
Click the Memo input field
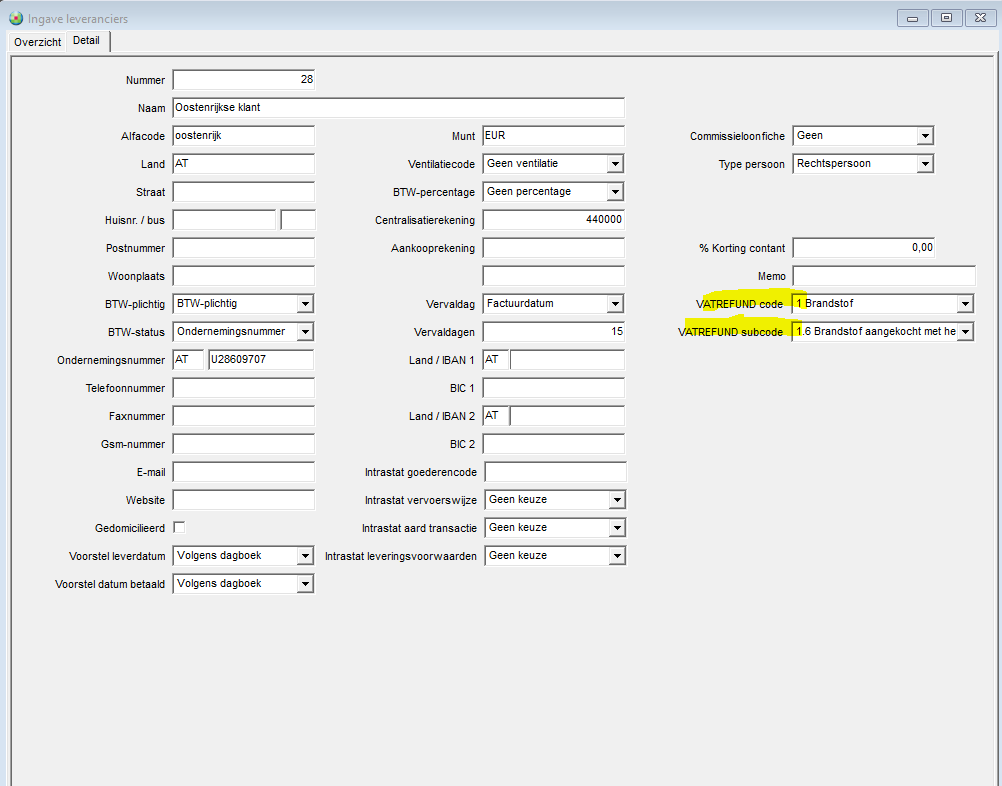pos(884,276)
